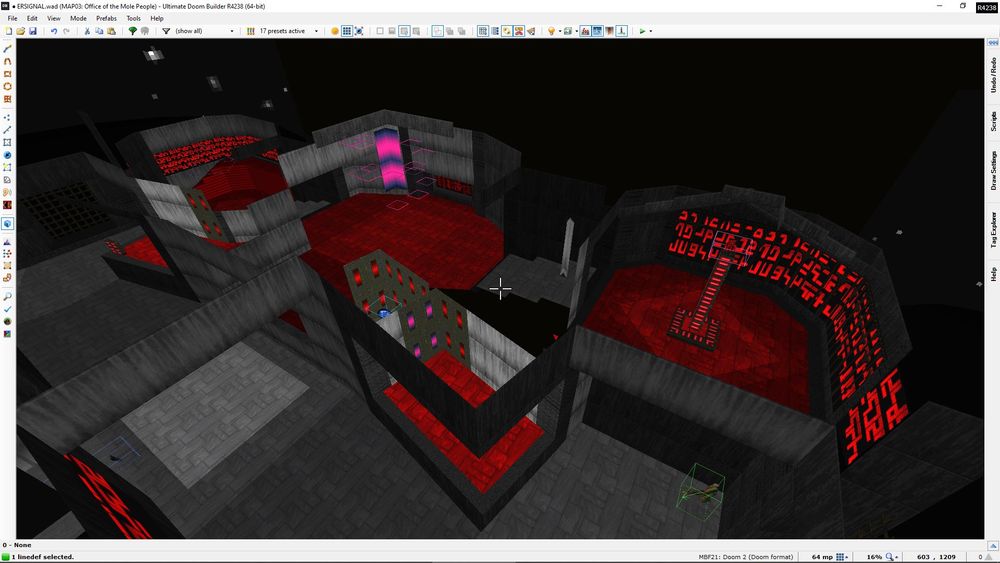Expand the test map options arrow

point(651,31)
